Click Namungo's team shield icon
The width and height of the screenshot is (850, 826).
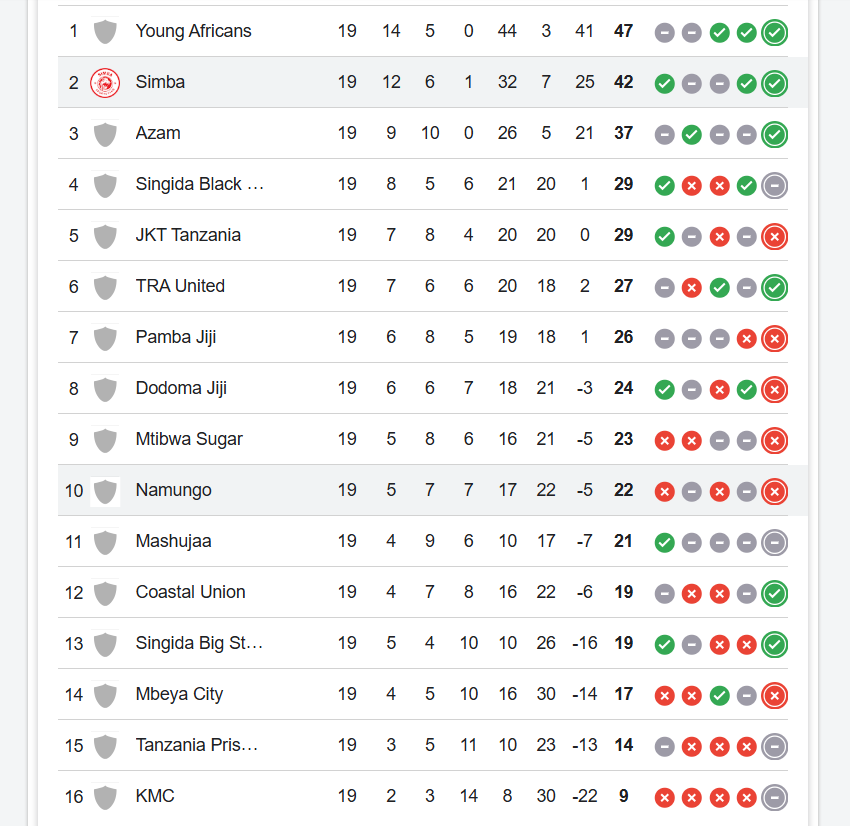click(105, 491)
